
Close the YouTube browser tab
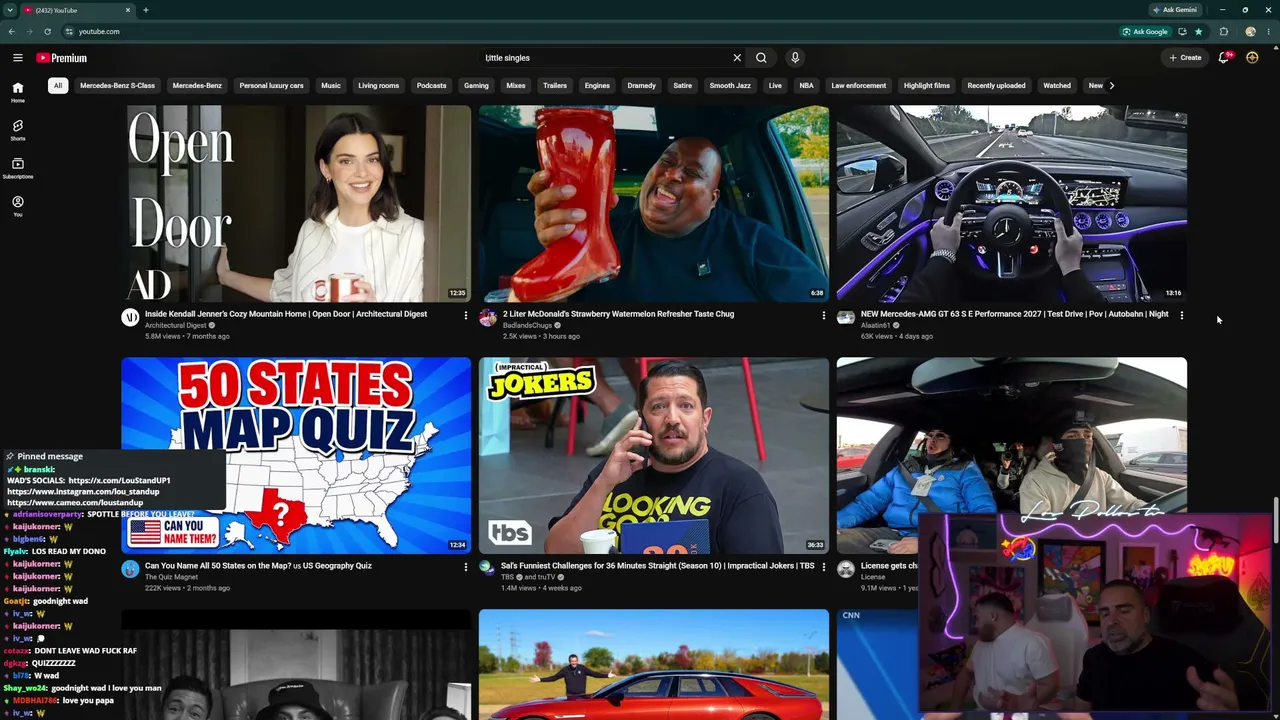128,10
